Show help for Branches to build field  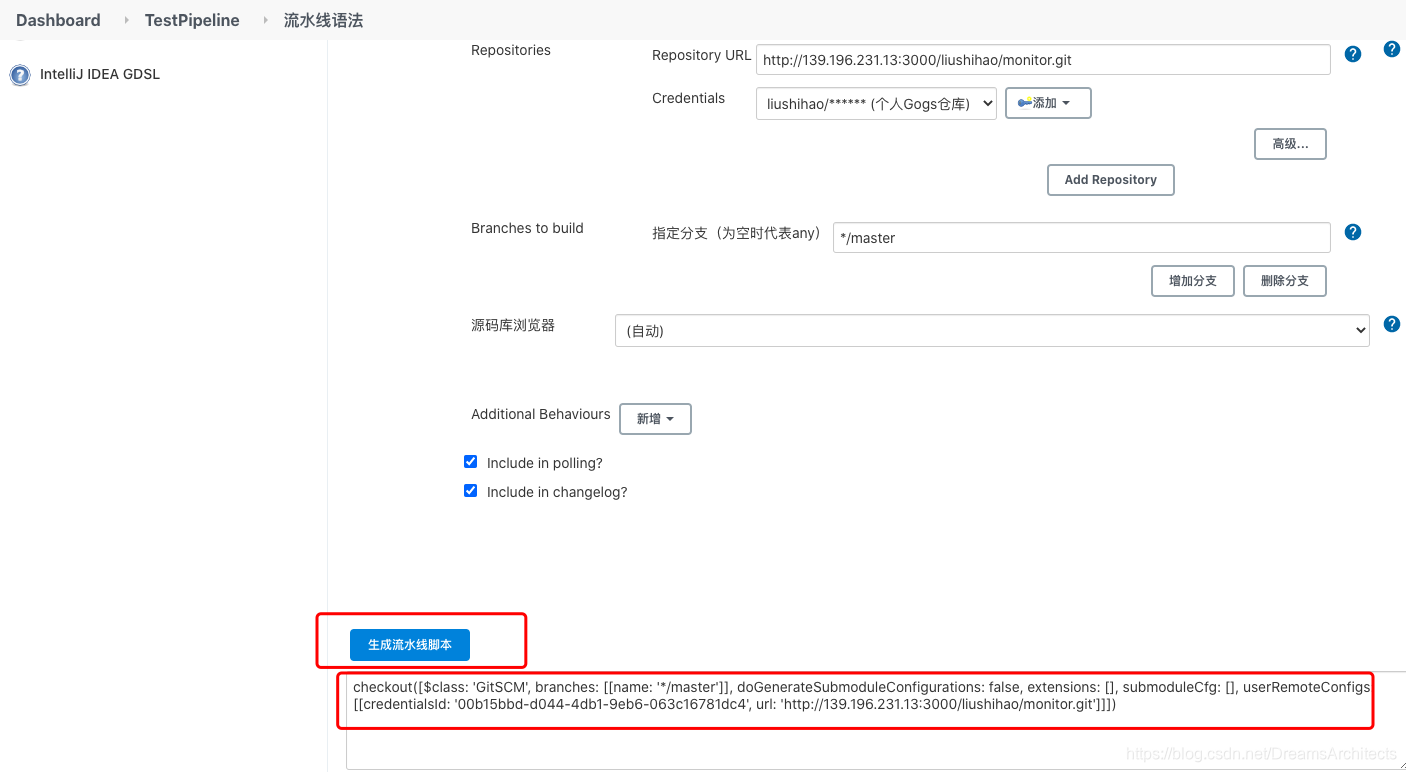tap(1353, 232)
